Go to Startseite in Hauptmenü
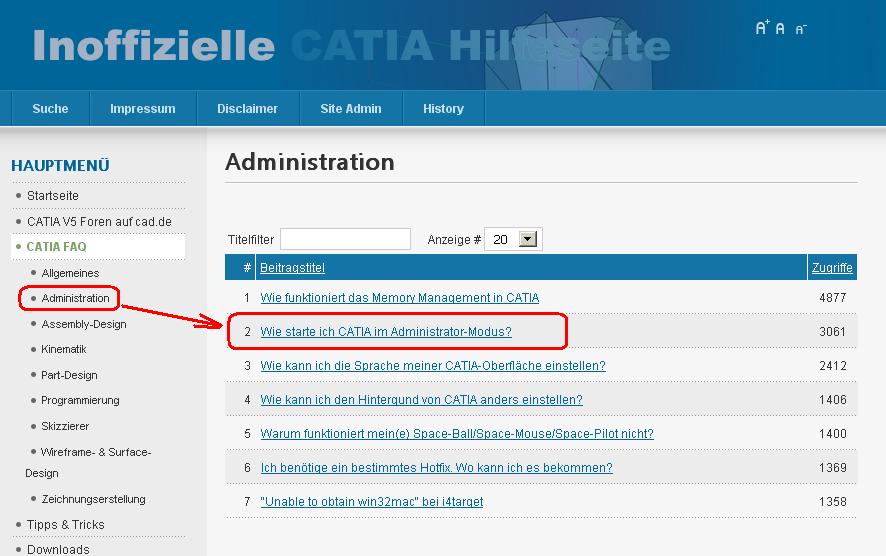The width and height of the screenshot is (886, 556). (x=53, y=196)
